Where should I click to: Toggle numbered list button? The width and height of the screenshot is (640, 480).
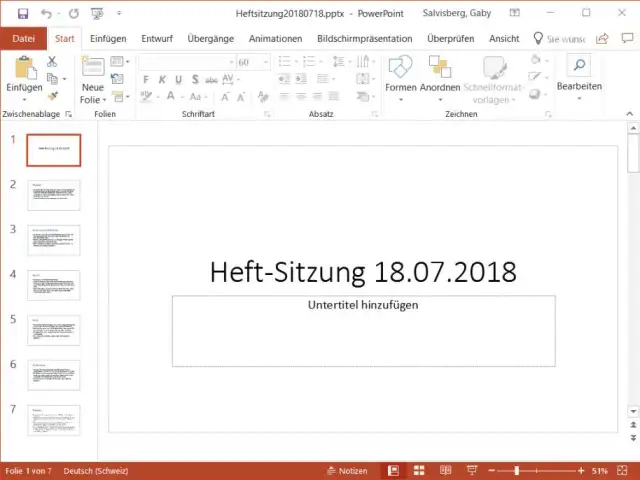(309, 62)
